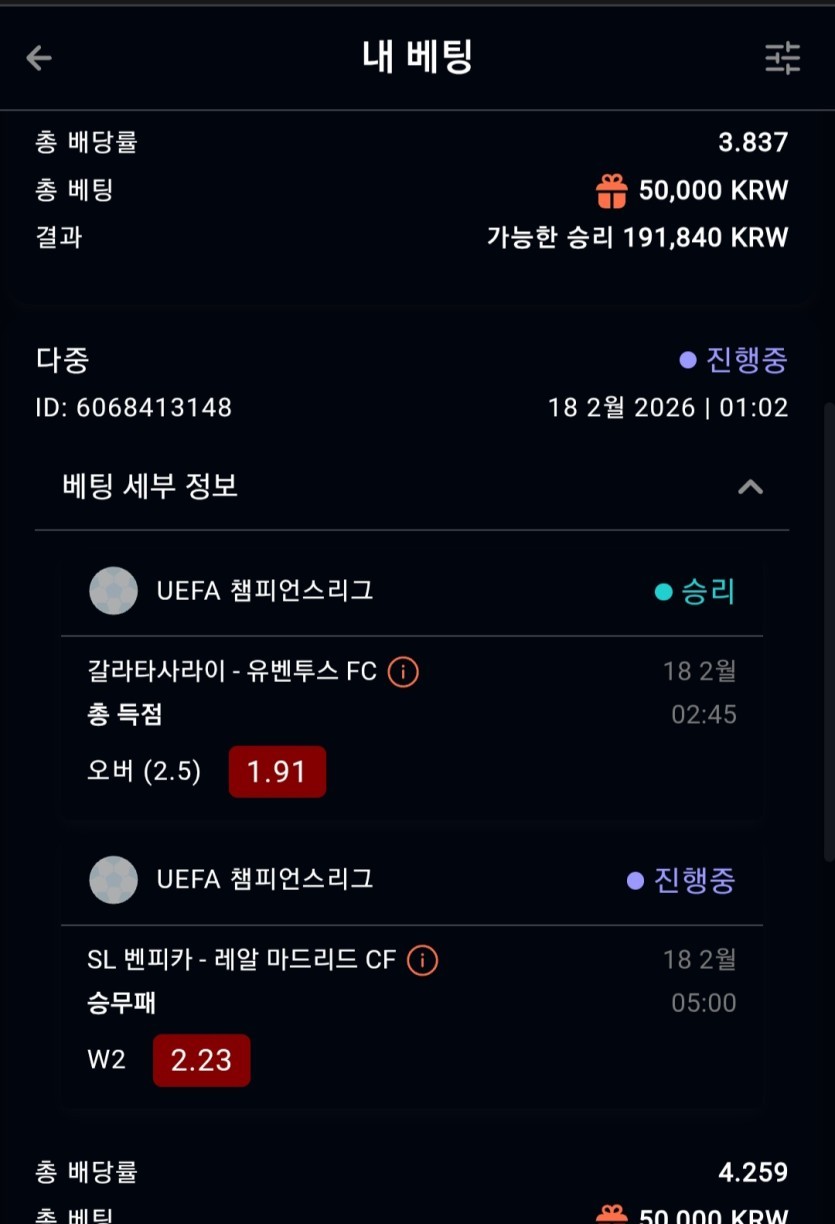This screenshot has height=1224, width=835.
Task: Tap soccer ball icon of the first UEFA bet
Action: (x=113, y=591)
